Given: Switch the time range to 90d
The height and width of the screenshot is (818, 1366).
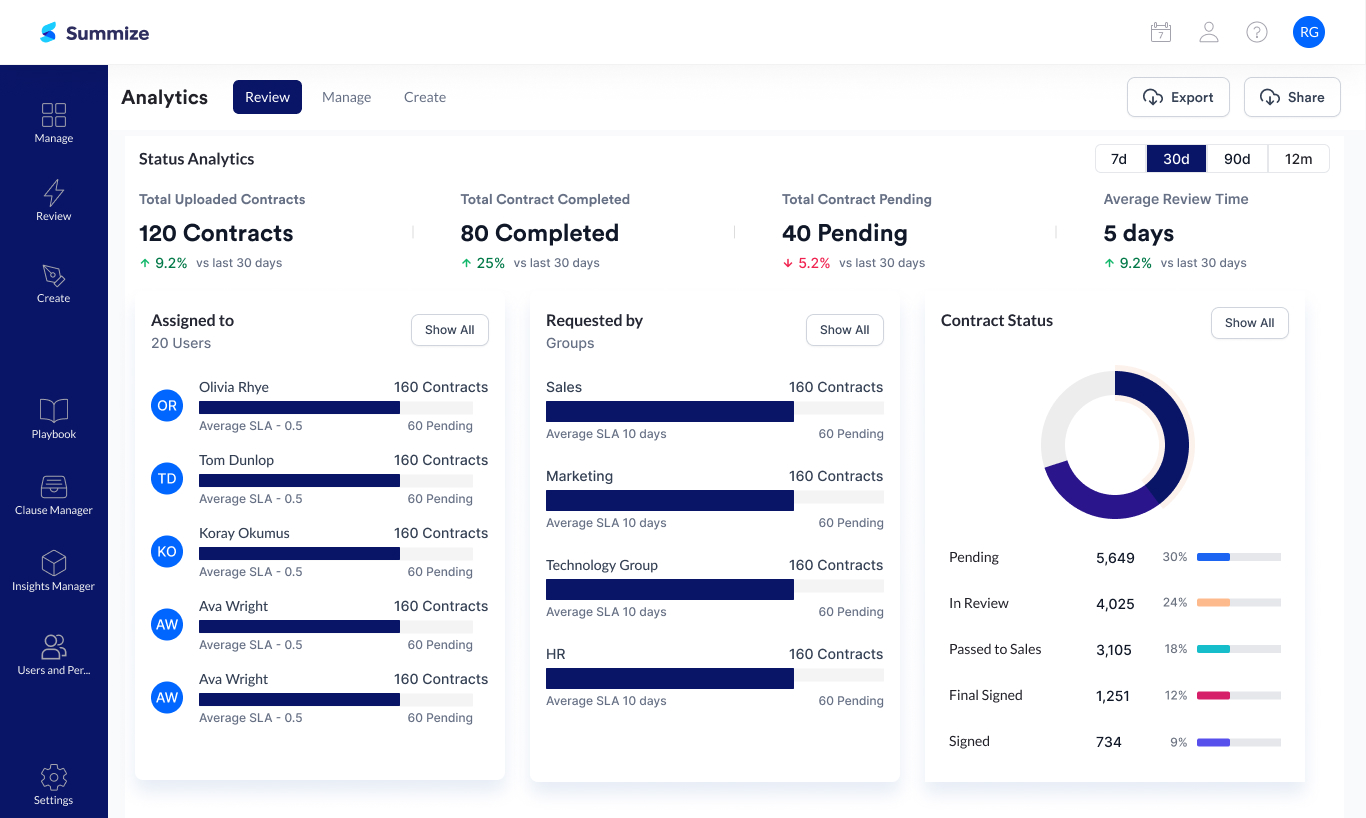Looking at the screenshot, I should click(x=1237, y=159).
